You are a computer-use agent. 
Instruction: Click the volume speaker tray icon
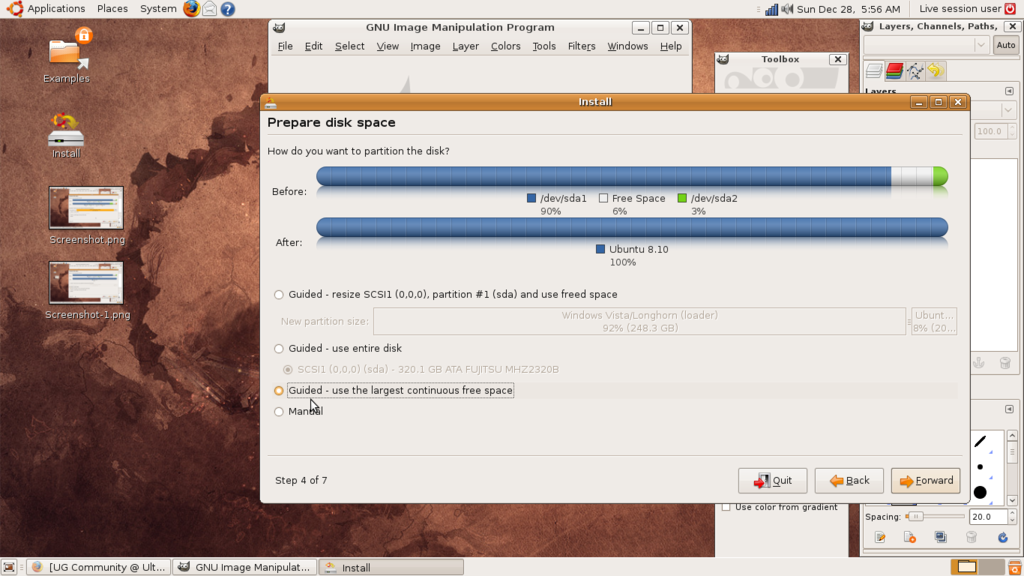[x=787, y=9]
